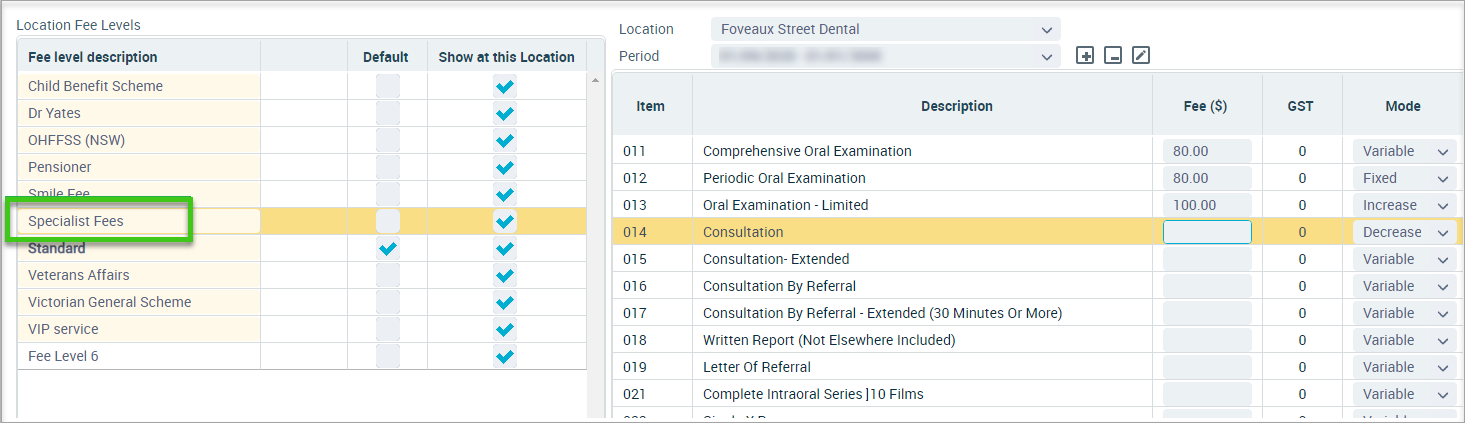
Task: Click the Mode column header
Action: click(1403, 106)
